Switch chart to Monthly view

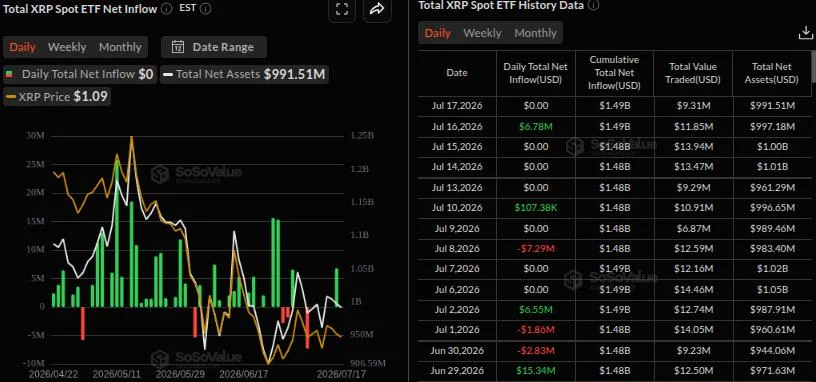pyautogui.click(x=120, y=47)
